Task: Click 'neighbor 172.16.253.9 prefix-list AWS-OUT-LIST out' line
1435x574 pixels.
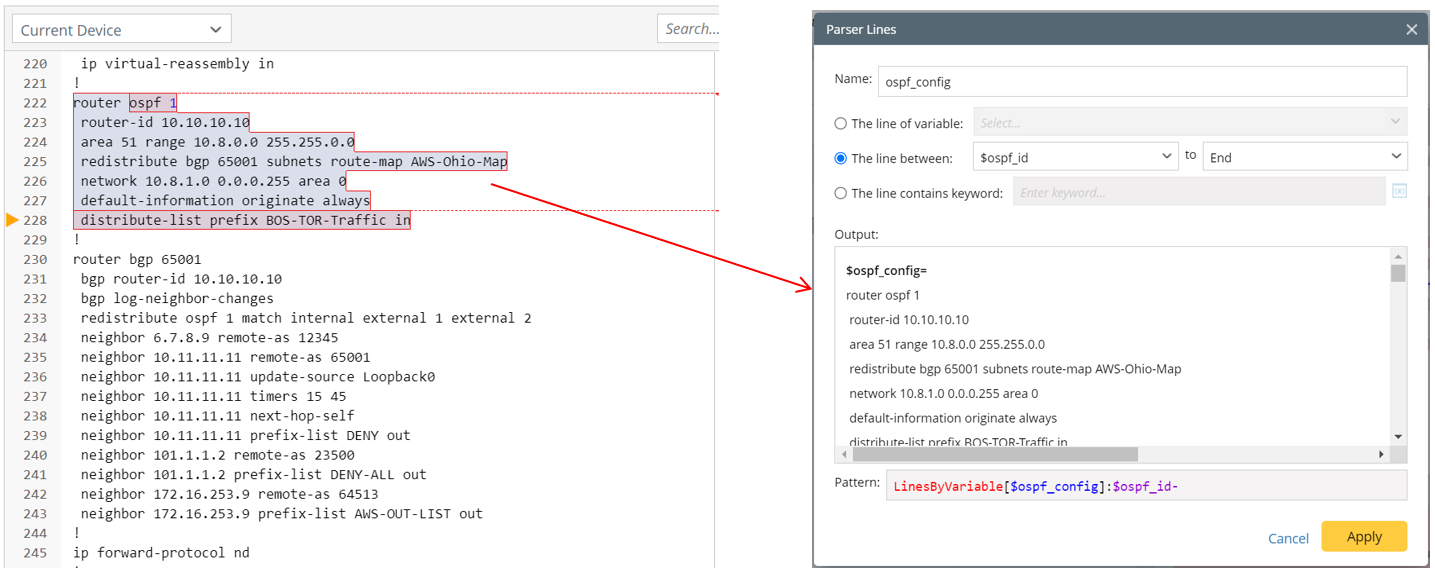Action: point(282,514)
